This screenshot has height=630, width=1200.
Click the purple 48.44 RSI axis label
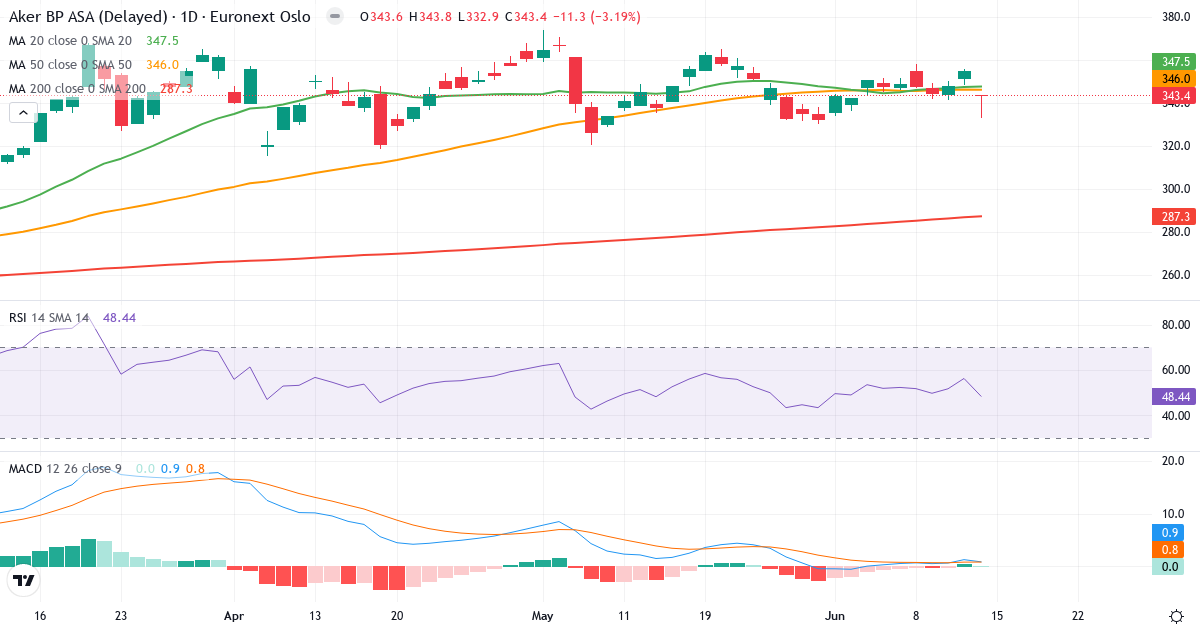pyautogui.click(x=1175, y=395)
